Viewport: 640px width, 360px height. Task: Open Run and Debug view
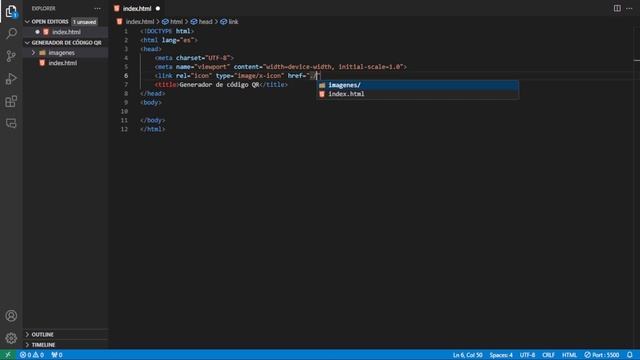pos(11,78)
